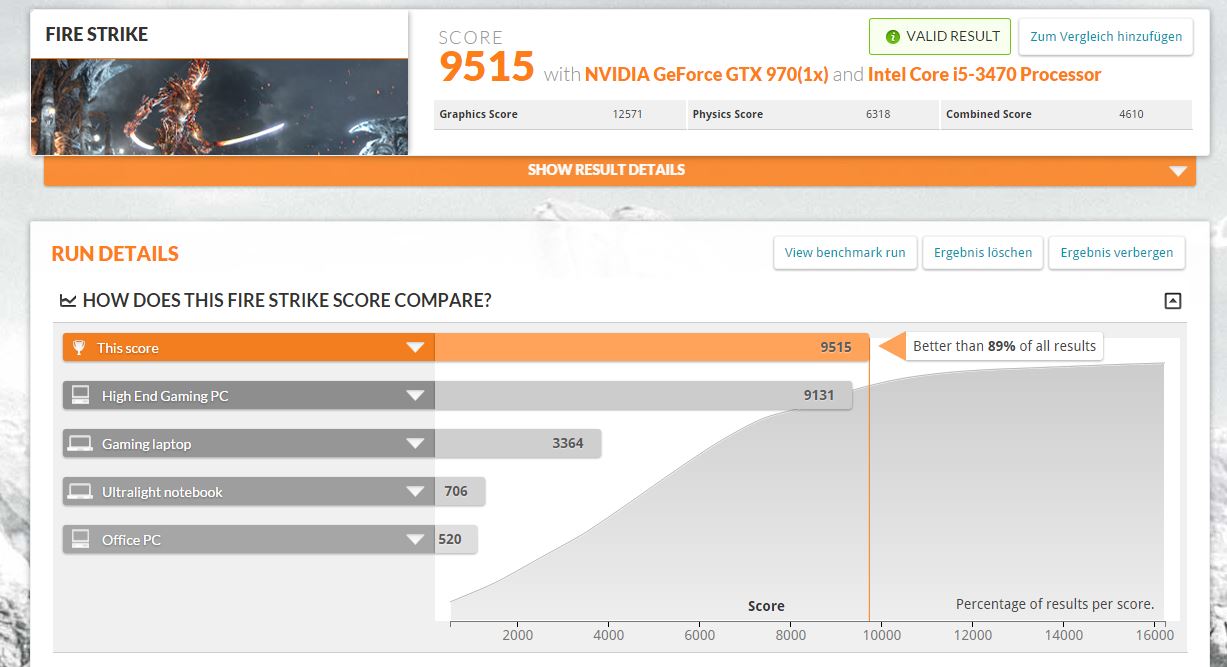Click the grey 9131 High End Gaming PC bar

(643, 396)
